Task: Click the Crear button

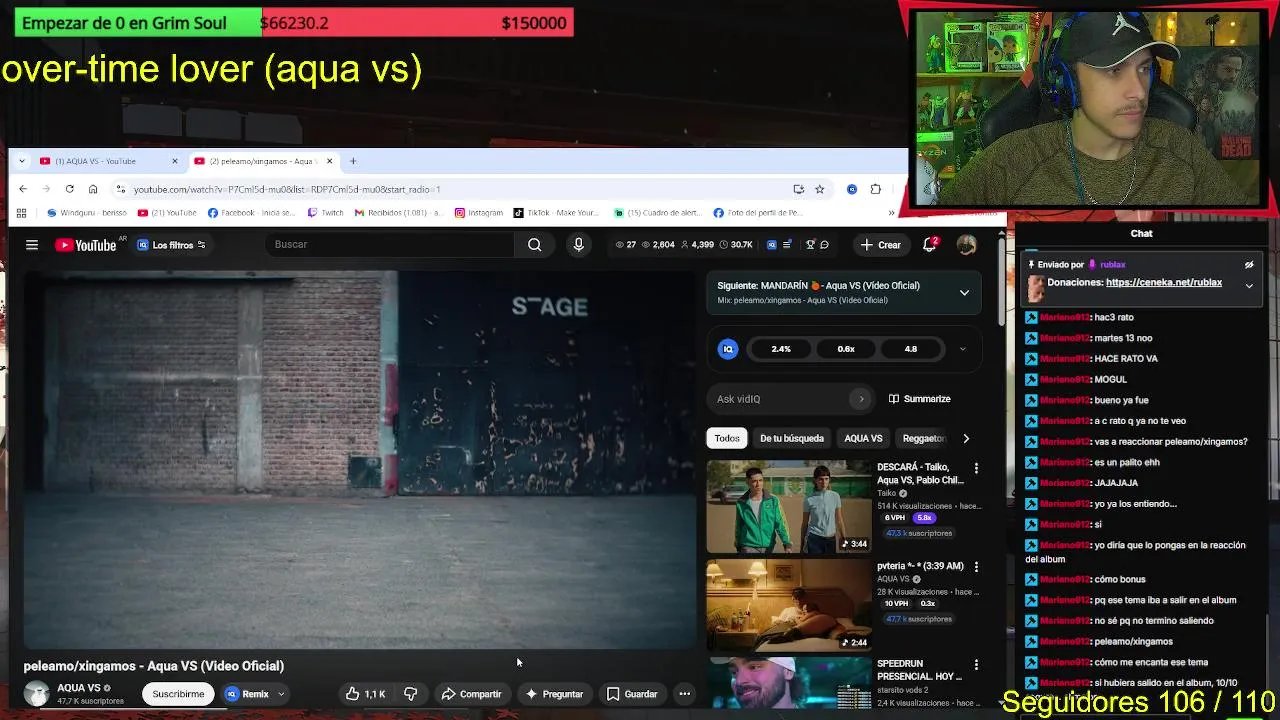Action: 880,245
